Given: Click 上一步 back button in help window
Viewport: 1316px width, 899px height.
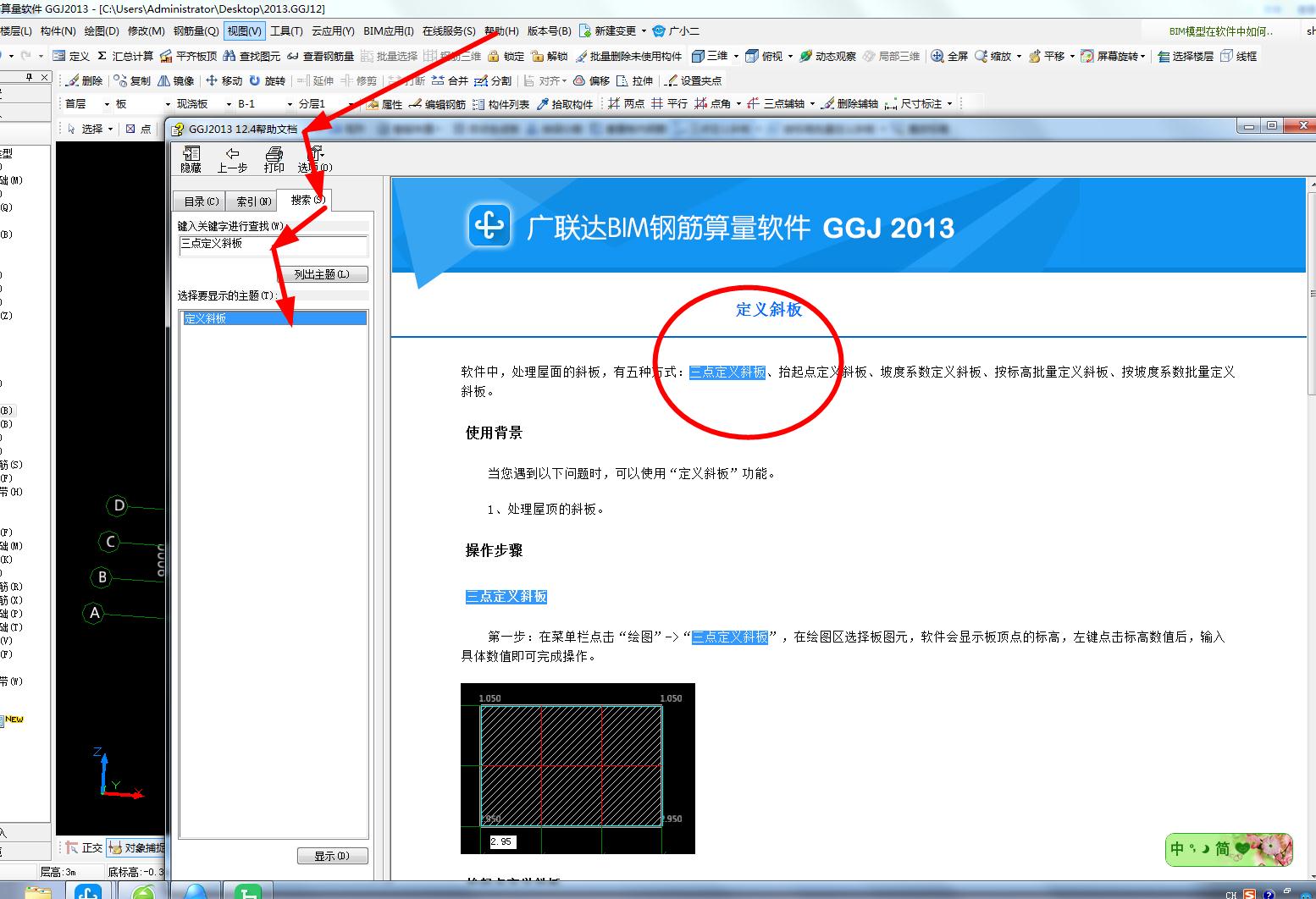Looking at the screenshot, I should [232, 159].
